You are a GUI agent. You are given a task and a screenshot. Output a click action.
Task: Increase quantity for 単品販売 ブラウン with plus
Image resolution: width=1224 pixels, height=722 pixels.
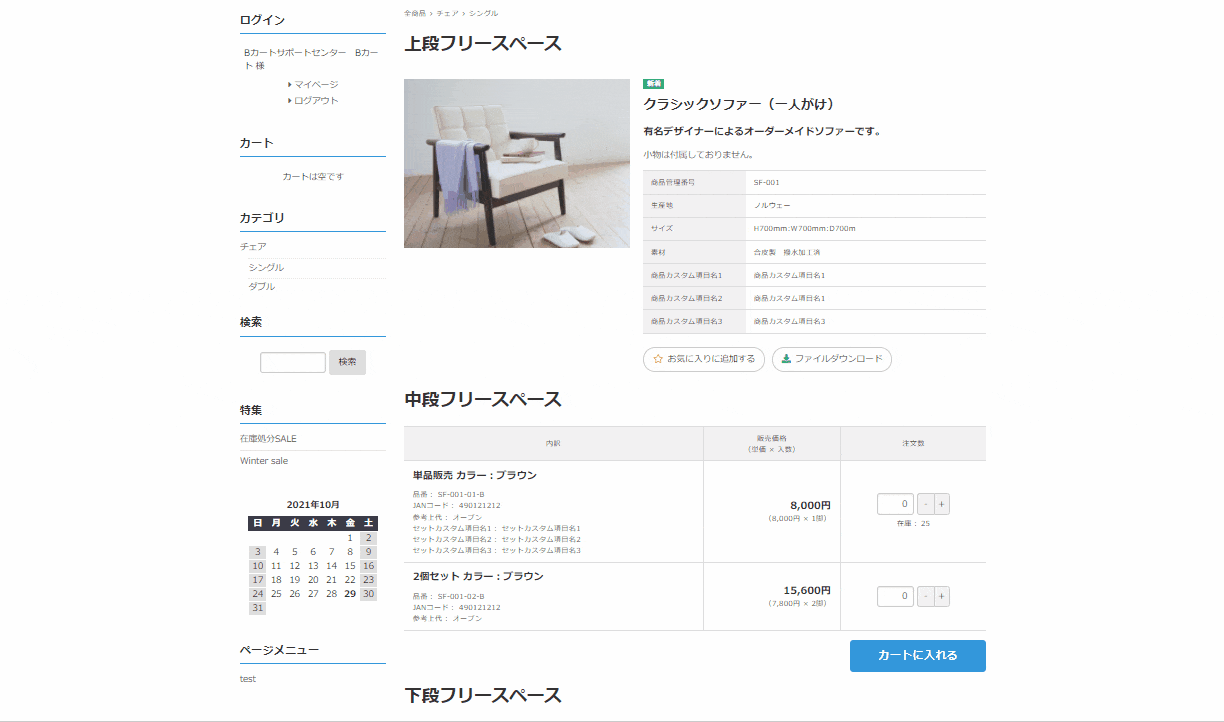(x=942, y=505)
